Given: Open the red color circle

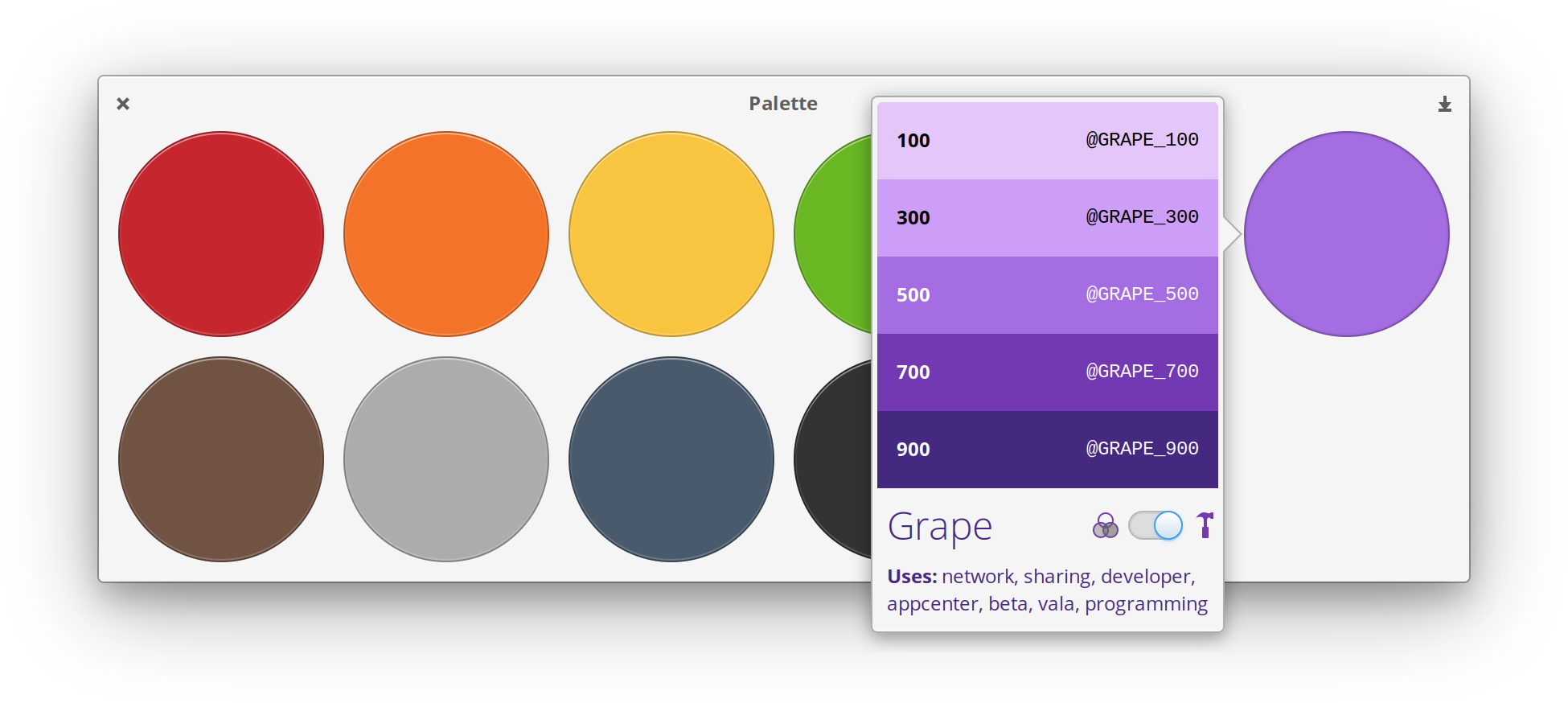Looking at the screenshot, I should pos(221,234).
